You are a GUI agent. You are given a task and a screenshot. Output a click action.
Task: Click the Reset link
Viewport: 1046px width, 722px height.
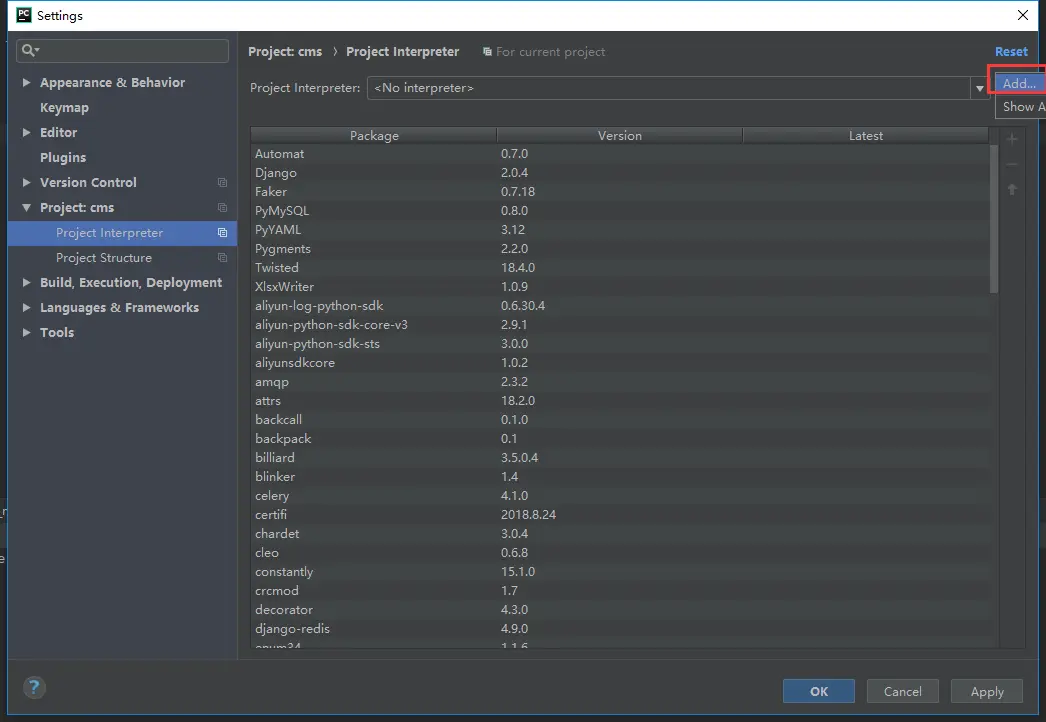pyautogui.click(x=1011, y=51)
